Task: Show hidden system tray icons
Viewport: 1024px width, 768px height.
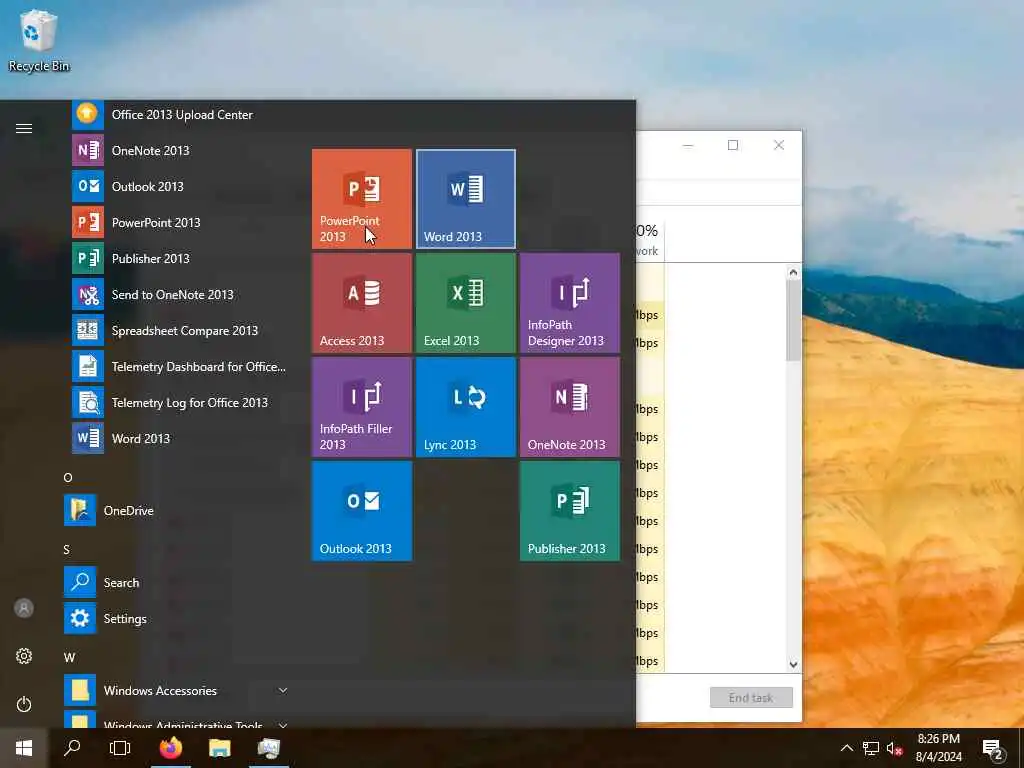Action: point(846,748)
